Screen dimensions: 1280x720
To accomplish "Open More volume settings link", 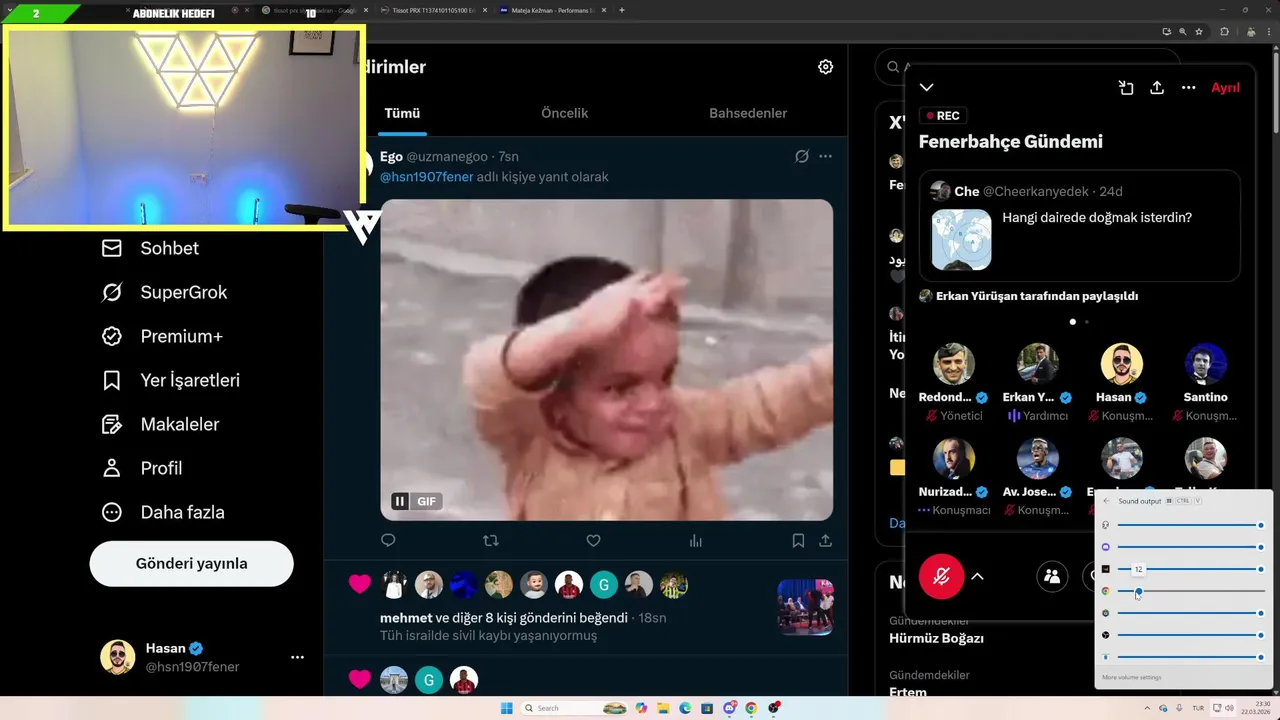I will click(x=1132, y=678).
